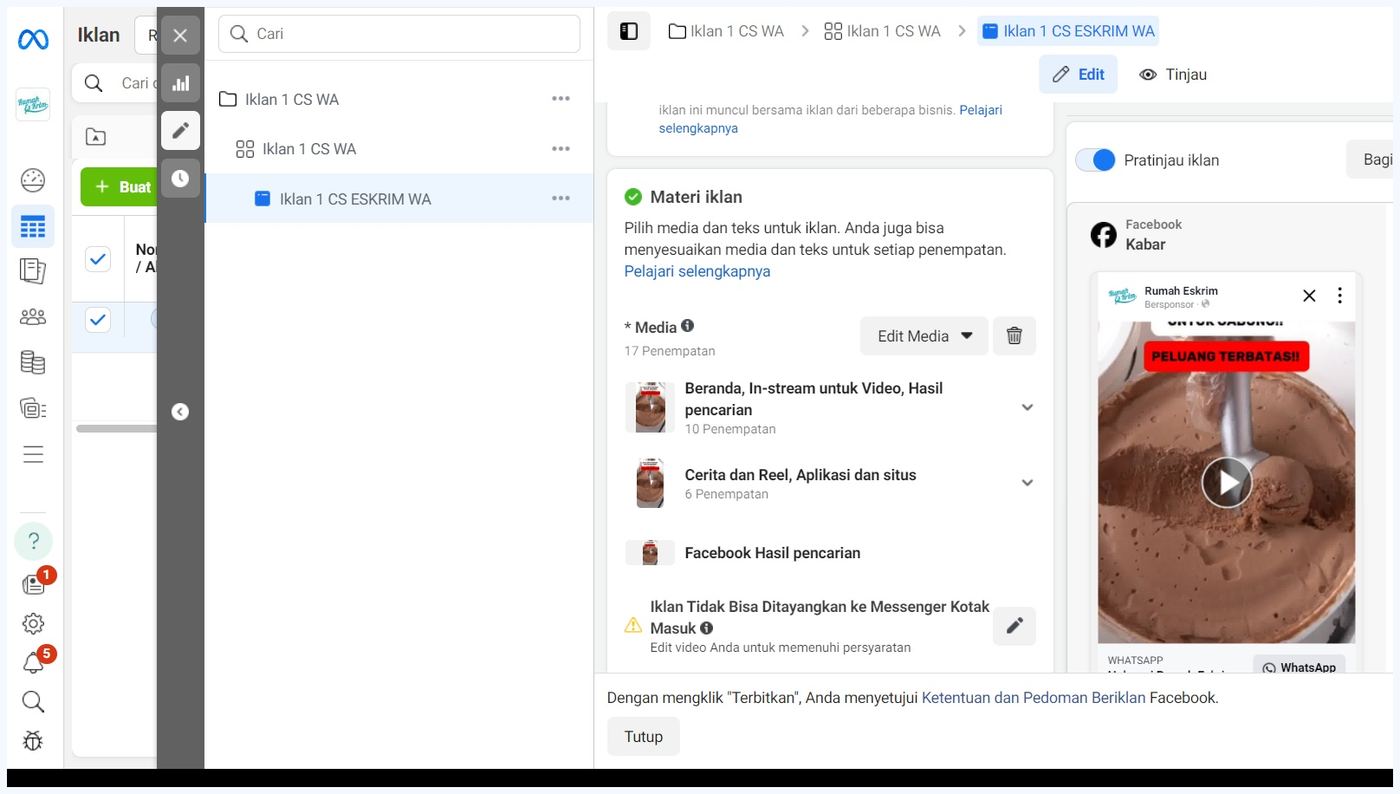Switch to the Edit tab
The image size is (1400, 794).
pos(1078,74)
